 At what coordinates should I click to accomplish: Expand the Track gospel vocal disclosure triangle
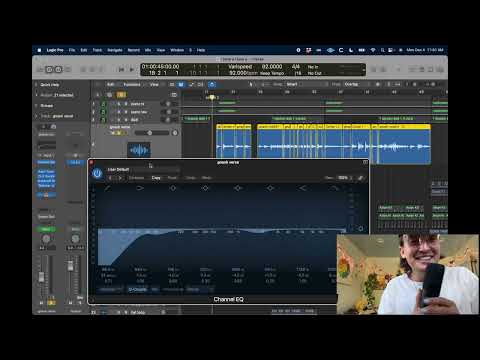36,116
